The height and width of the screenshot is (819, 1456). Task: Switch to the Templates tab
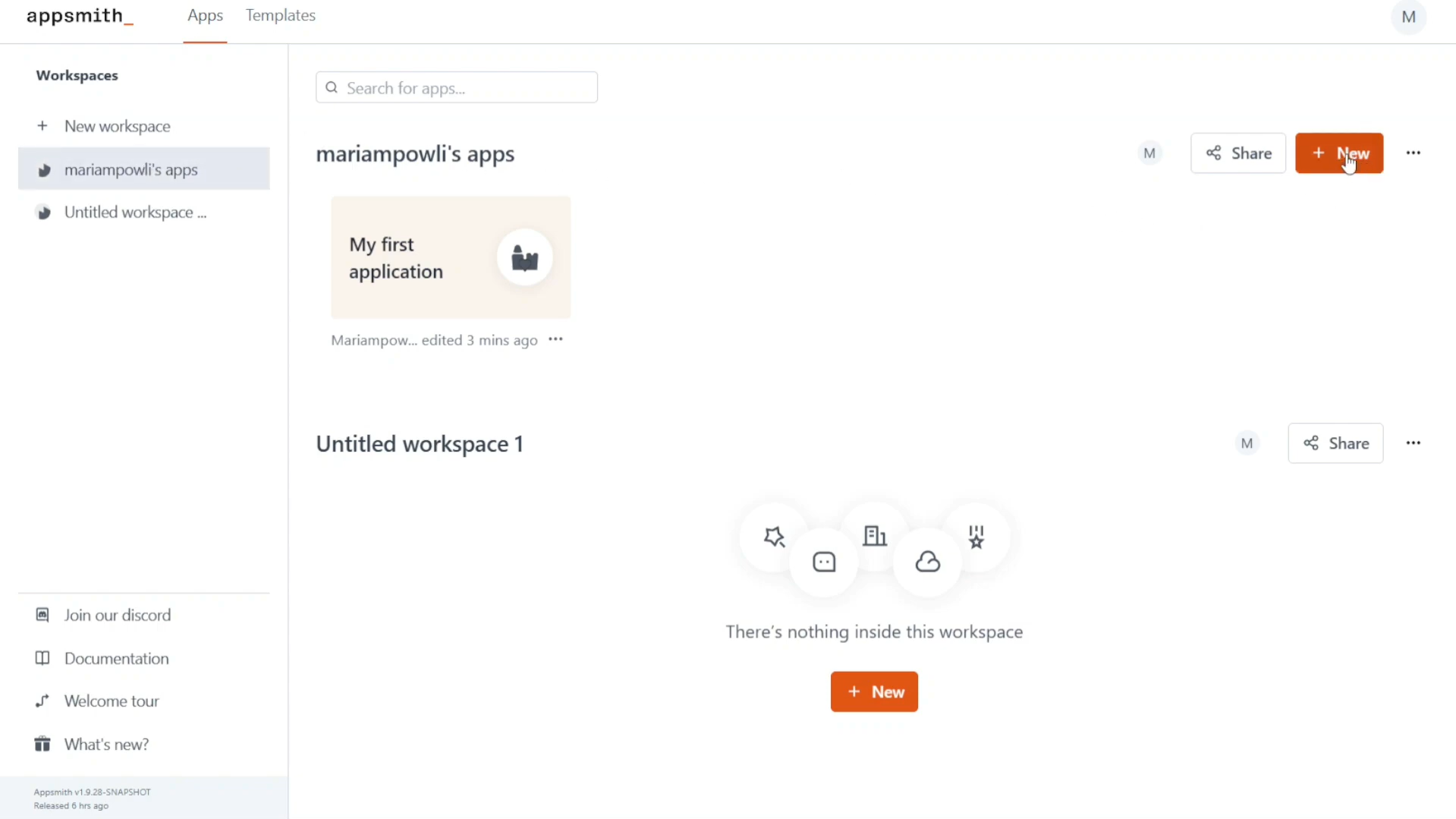coord(280,15)
